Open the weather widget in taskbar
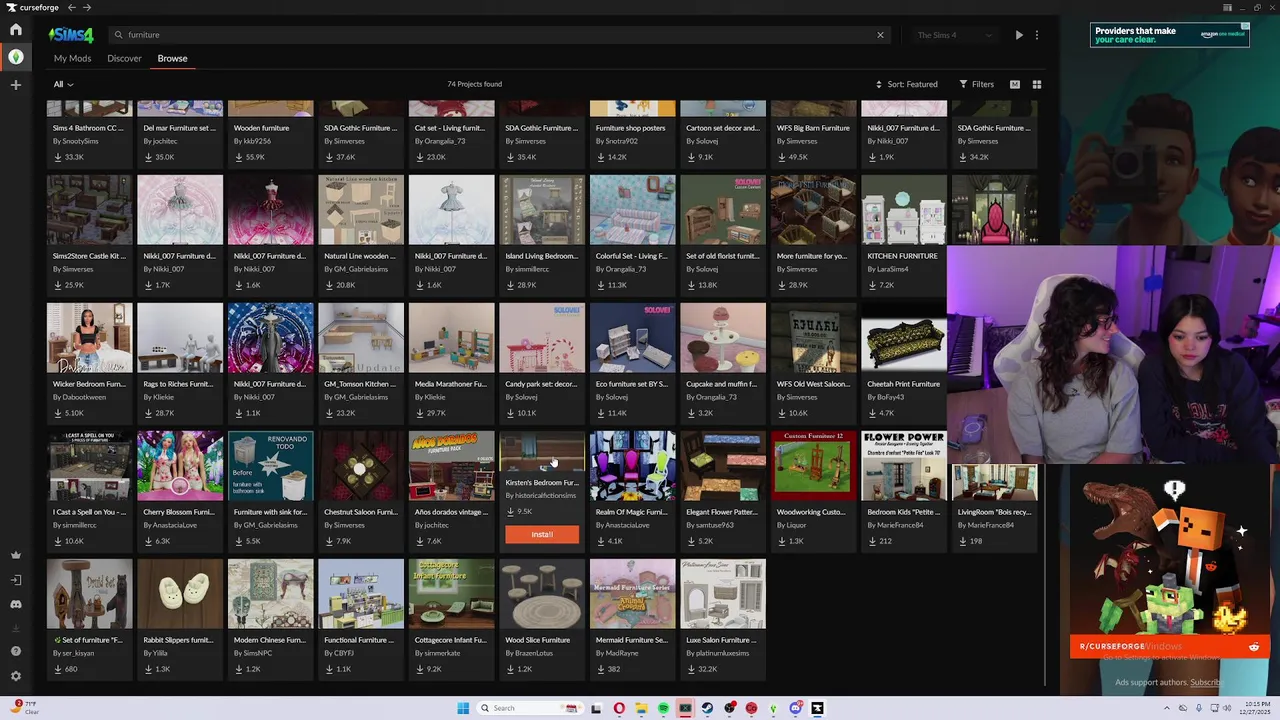This screenshot has width=1280, height=720. click(x=27, y=708)
